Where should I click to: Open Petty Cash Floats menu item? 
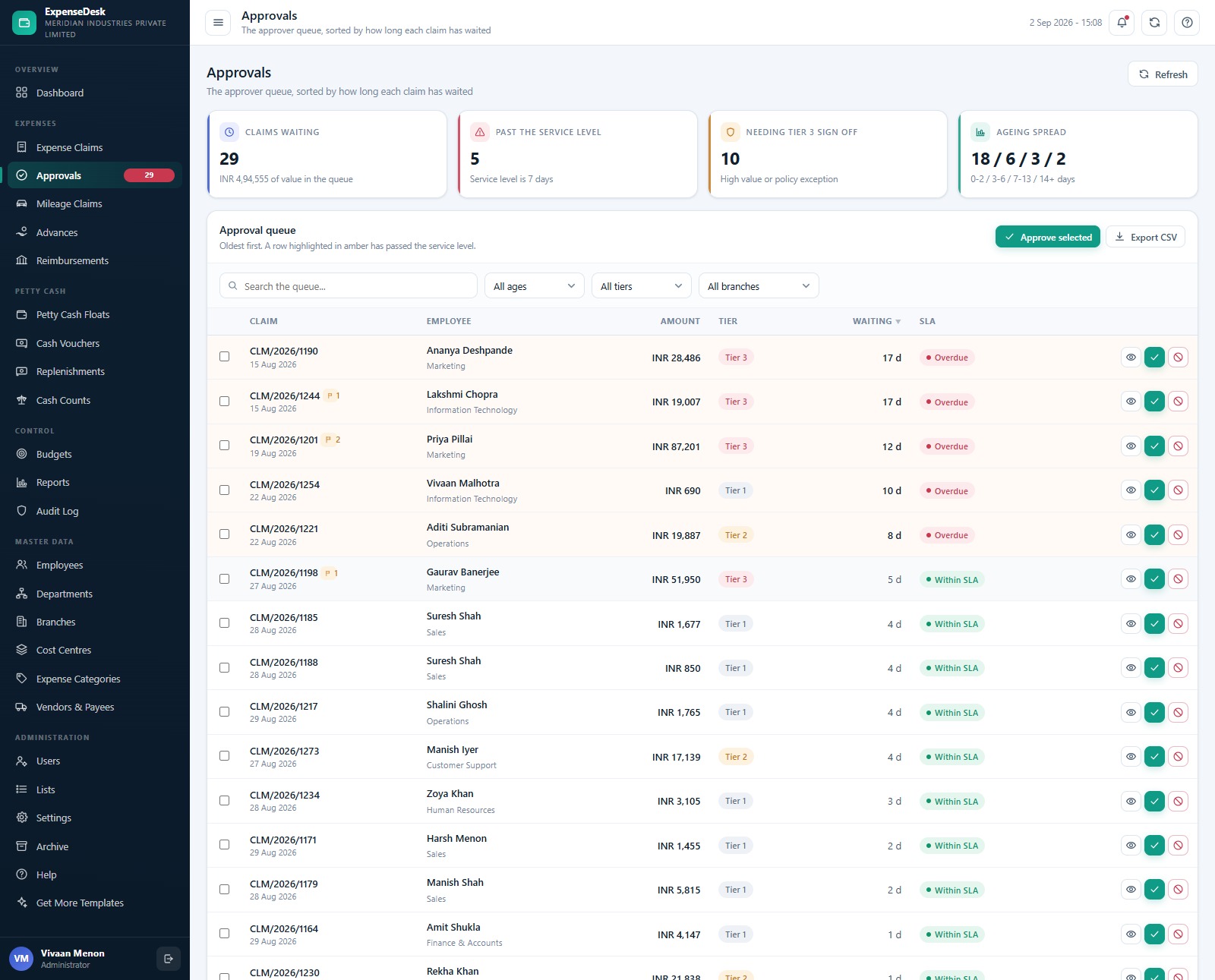(95, 314)
